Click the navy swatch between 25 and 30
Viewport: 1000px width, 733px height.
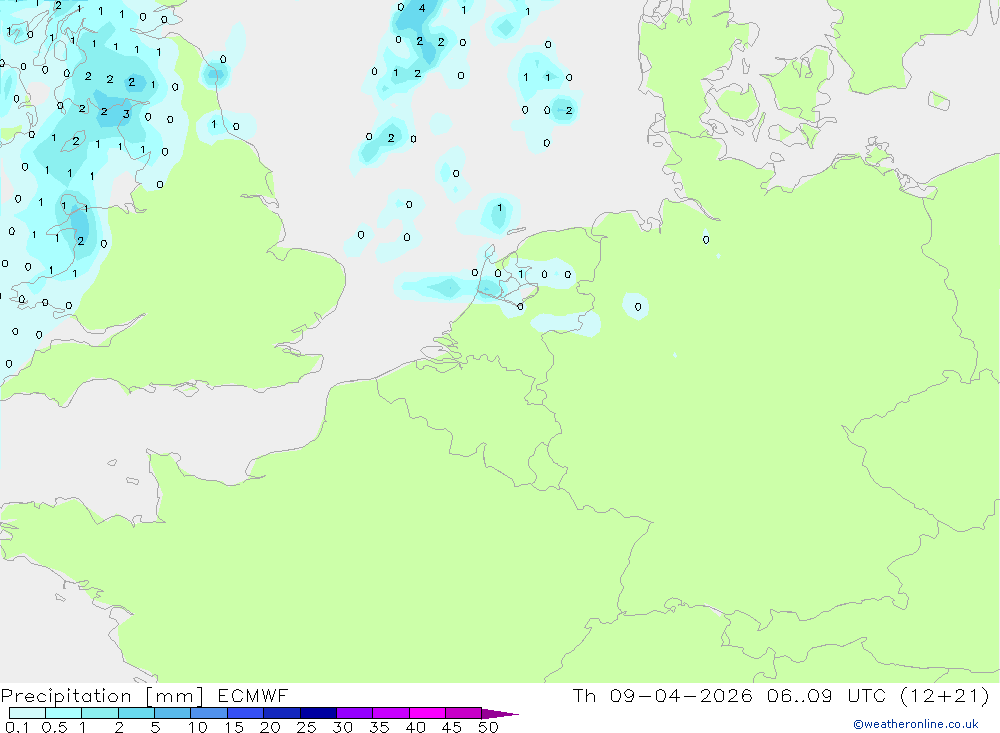318,713
